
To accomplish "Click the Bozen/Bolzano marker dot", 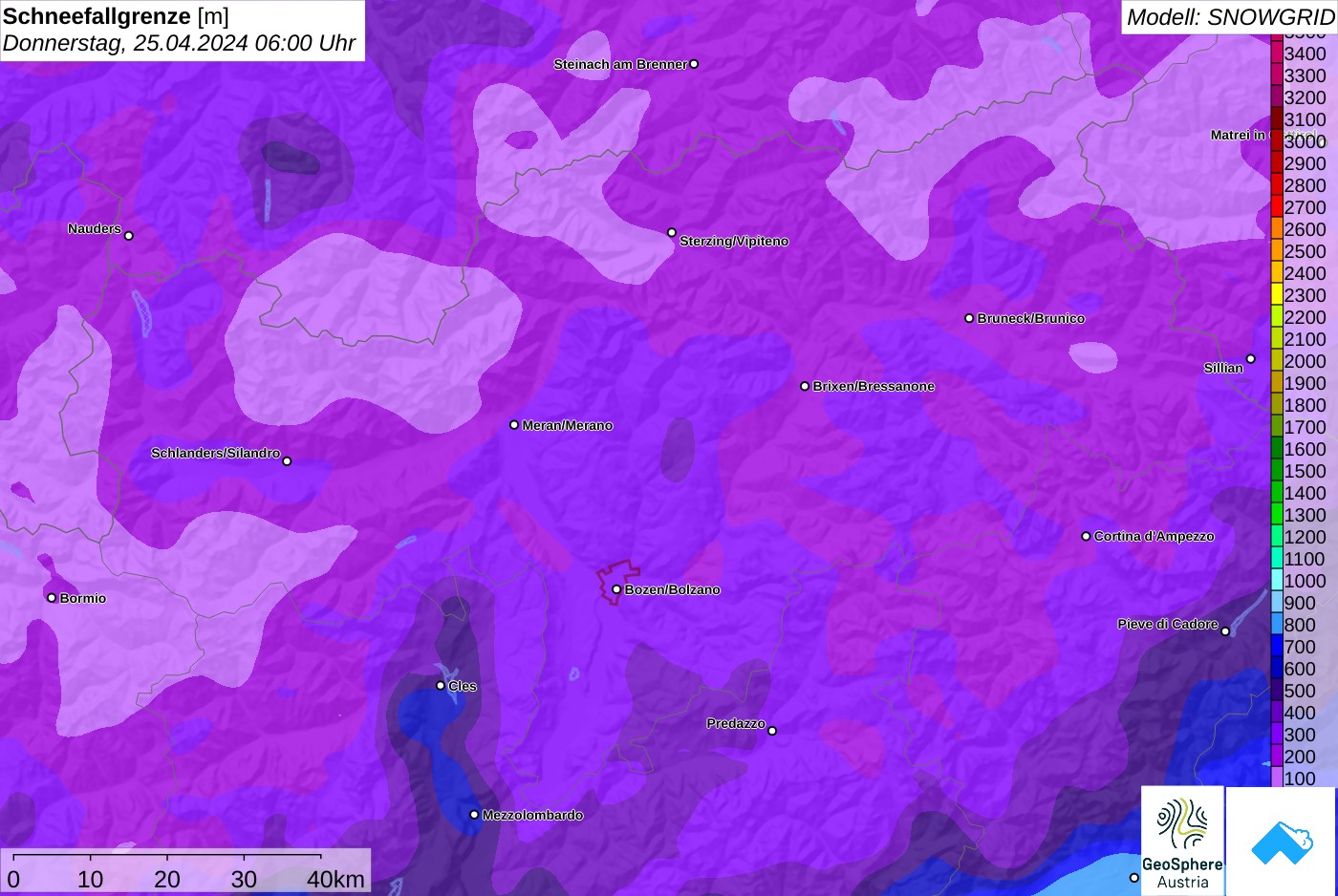I will click(616, 589).
